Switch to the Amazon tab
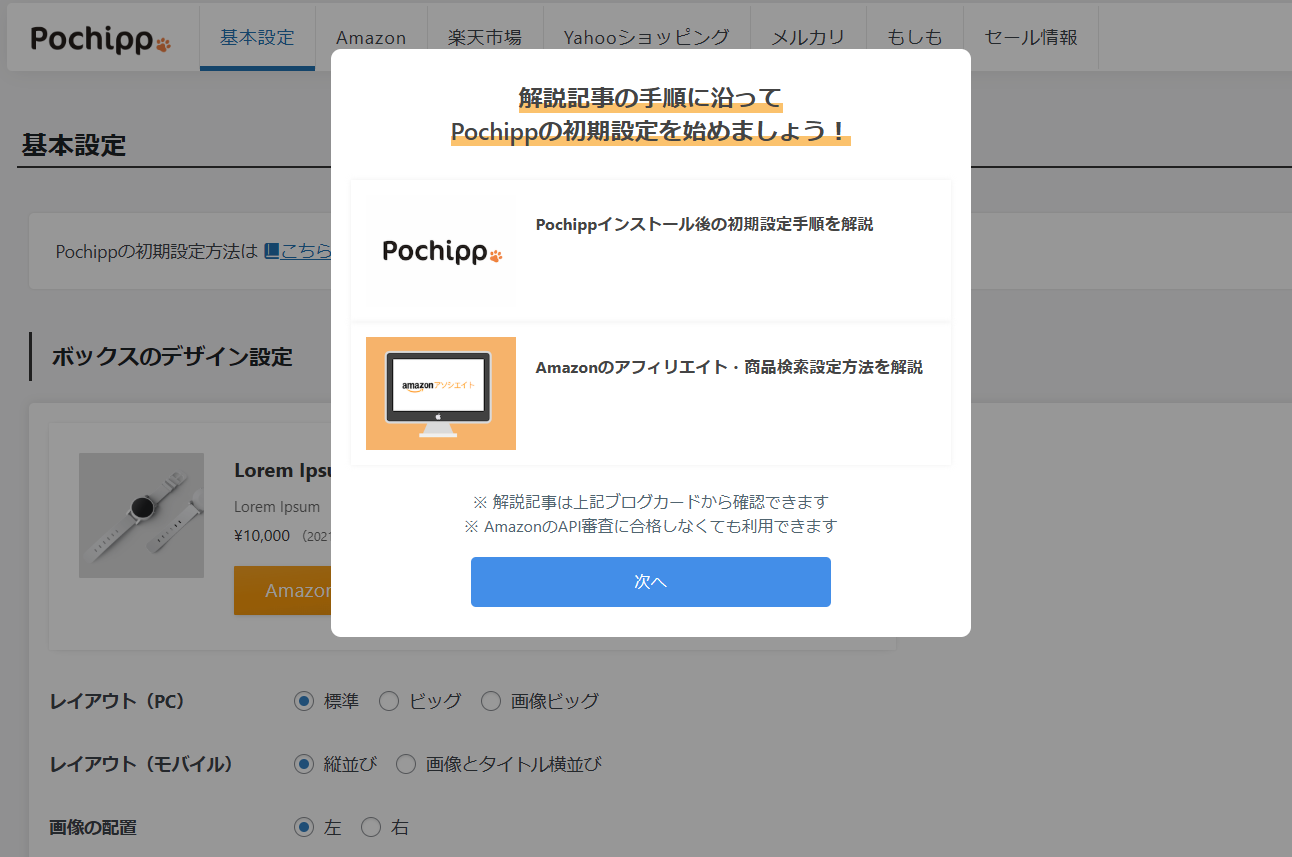 point(371,38)
